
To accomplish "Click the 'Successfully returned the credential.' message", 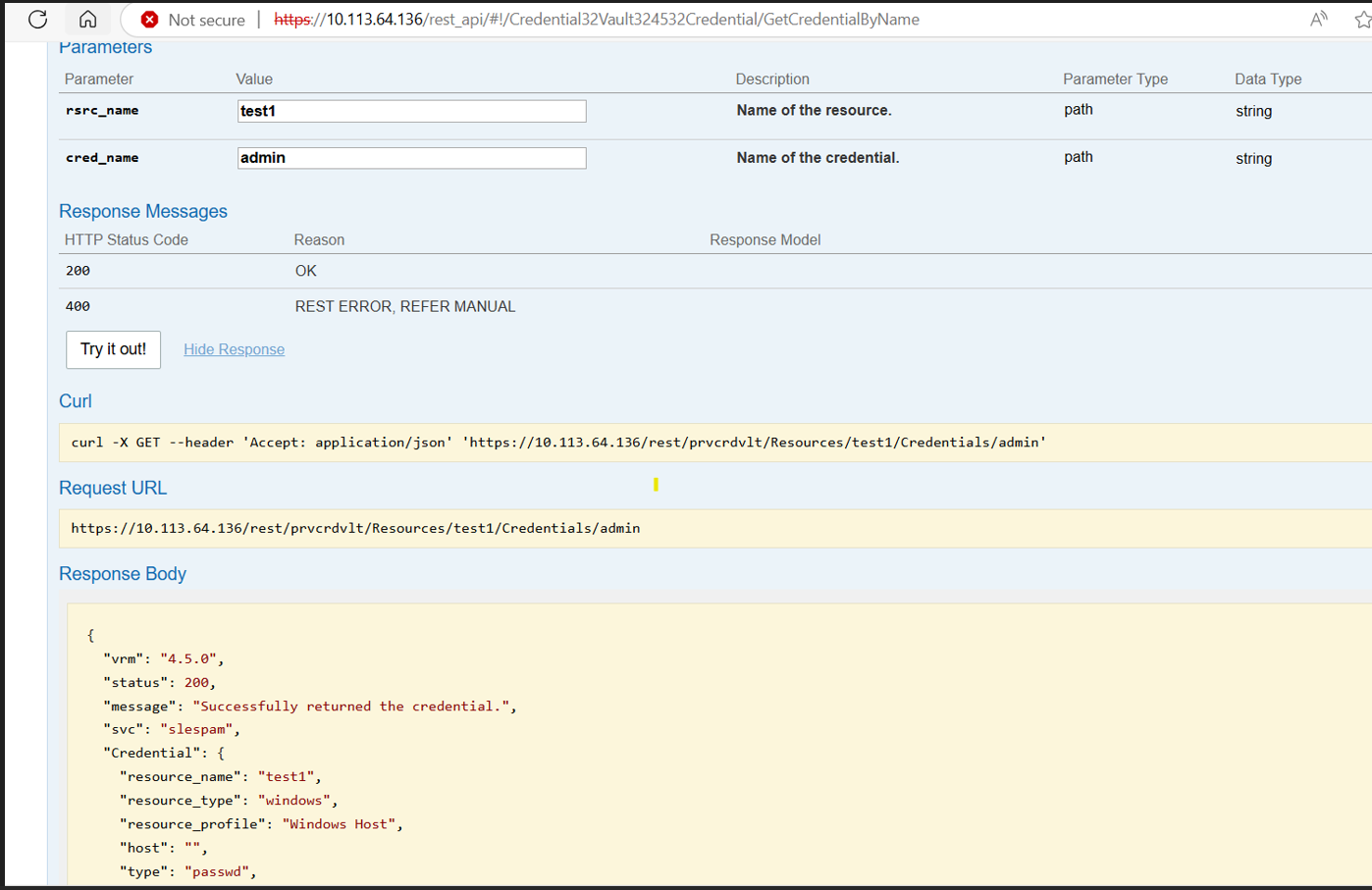I will click(353, 707).
